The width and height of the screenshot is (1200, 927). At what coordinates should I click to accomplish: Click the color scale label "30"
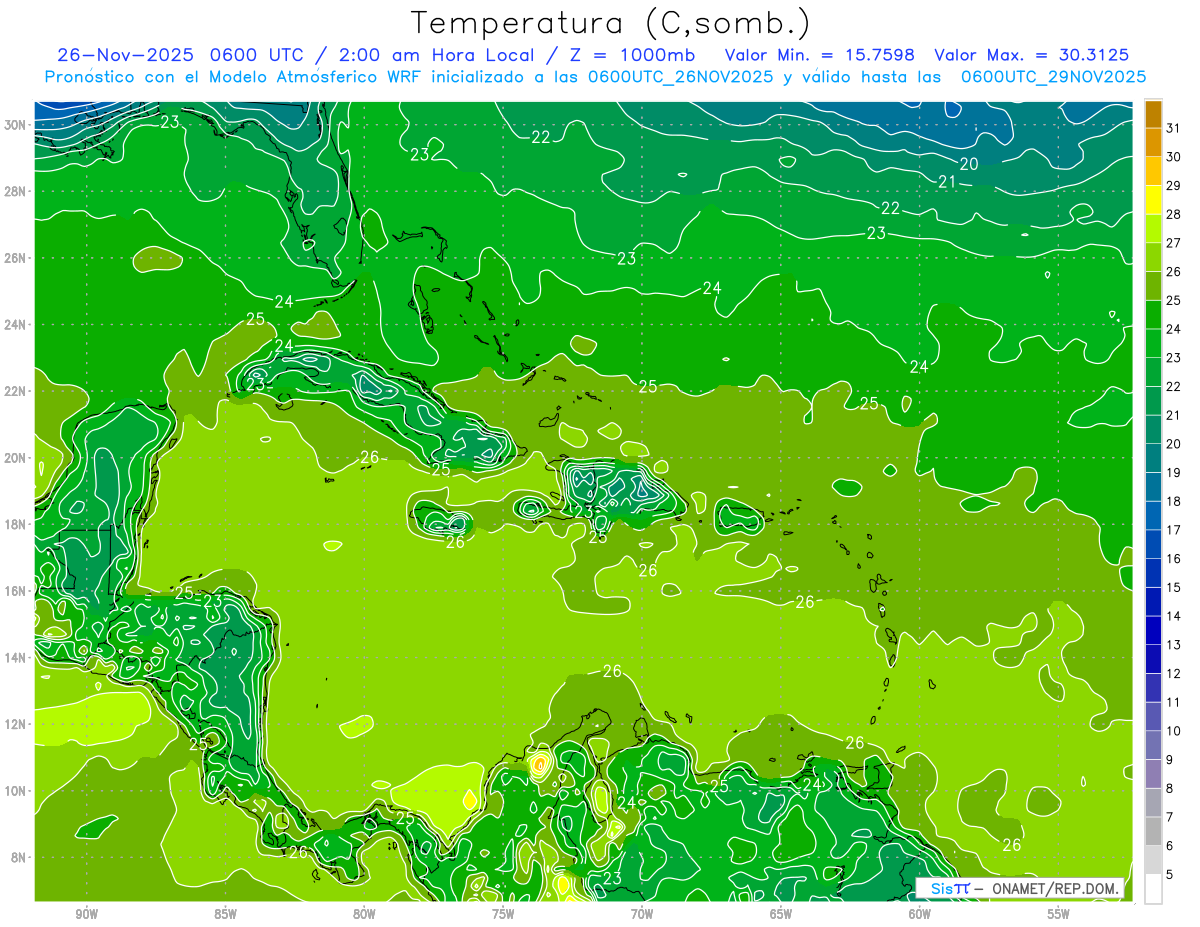click(x=1174, y=156)
